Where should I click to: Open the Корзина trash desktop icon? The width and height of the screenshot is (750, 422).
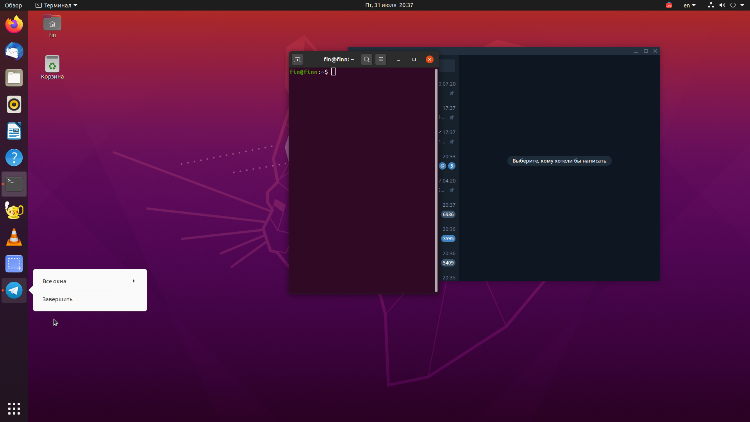coord(52,66)
